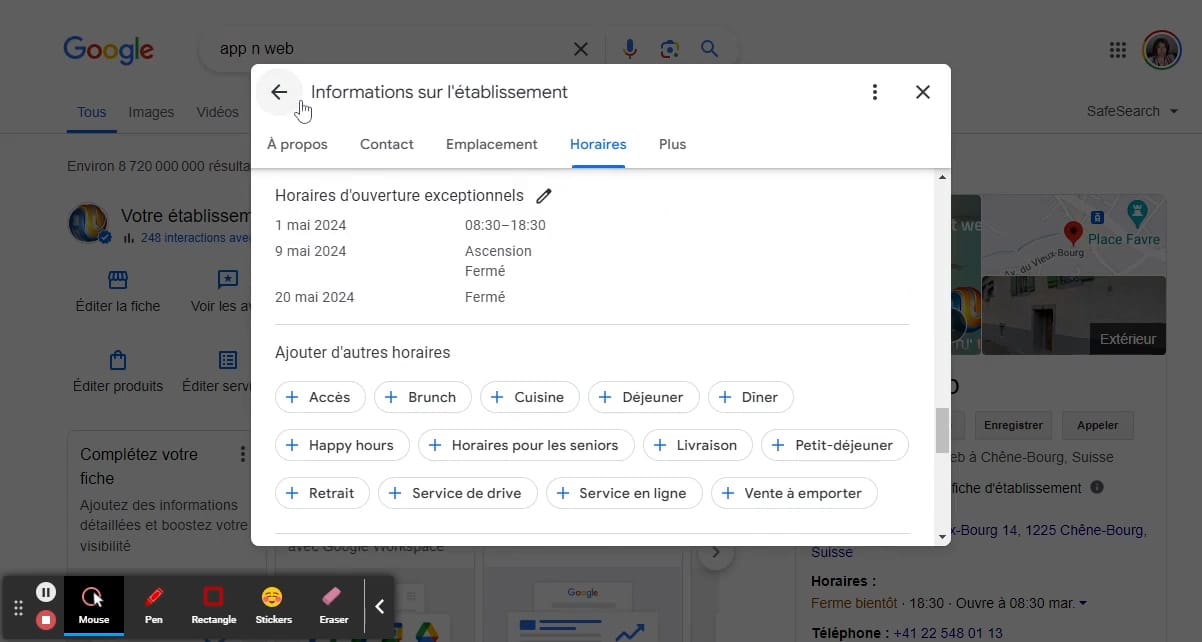The height and width of the screenshot is (642, 1202).
Task: Edit exceptional opening hours with pencil icon
Action: click(544, 196)
